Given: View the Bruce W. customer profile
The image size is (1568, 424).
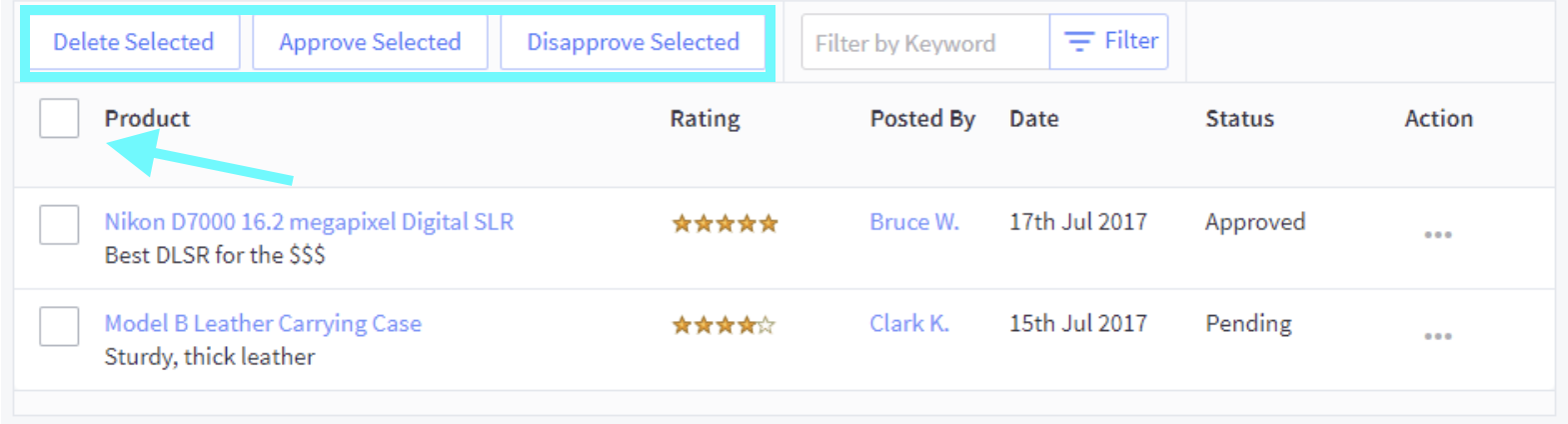Looking at the screenshot, I should pyautogui.click(x=913, y=222).
